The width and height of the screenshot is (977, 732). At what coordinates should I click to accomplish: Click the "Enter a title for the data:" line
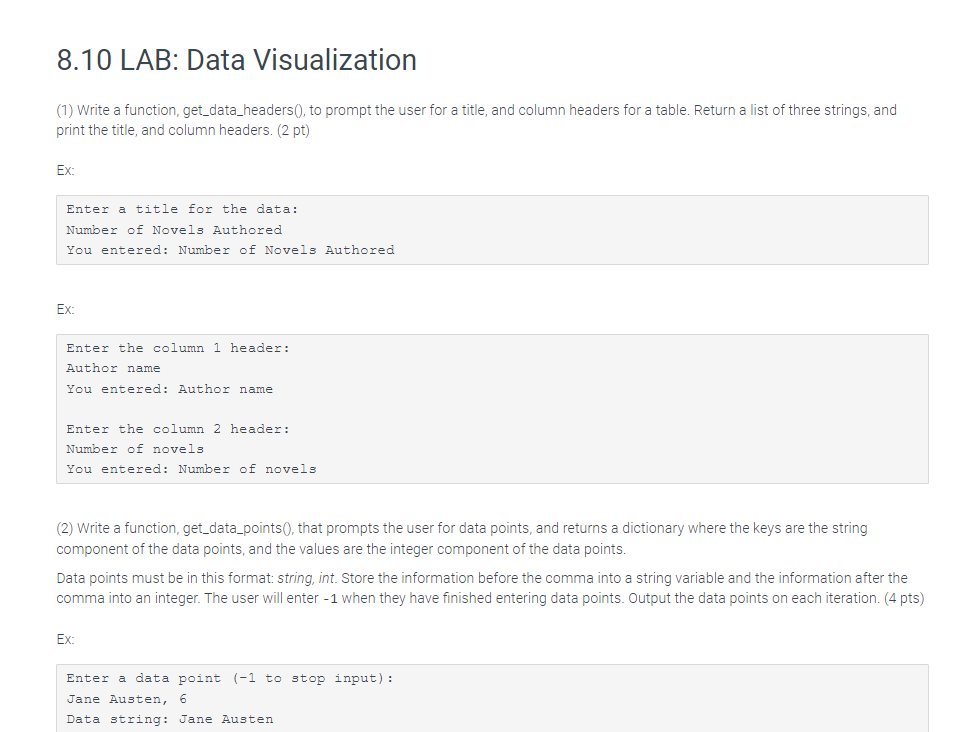coord(182,209)
